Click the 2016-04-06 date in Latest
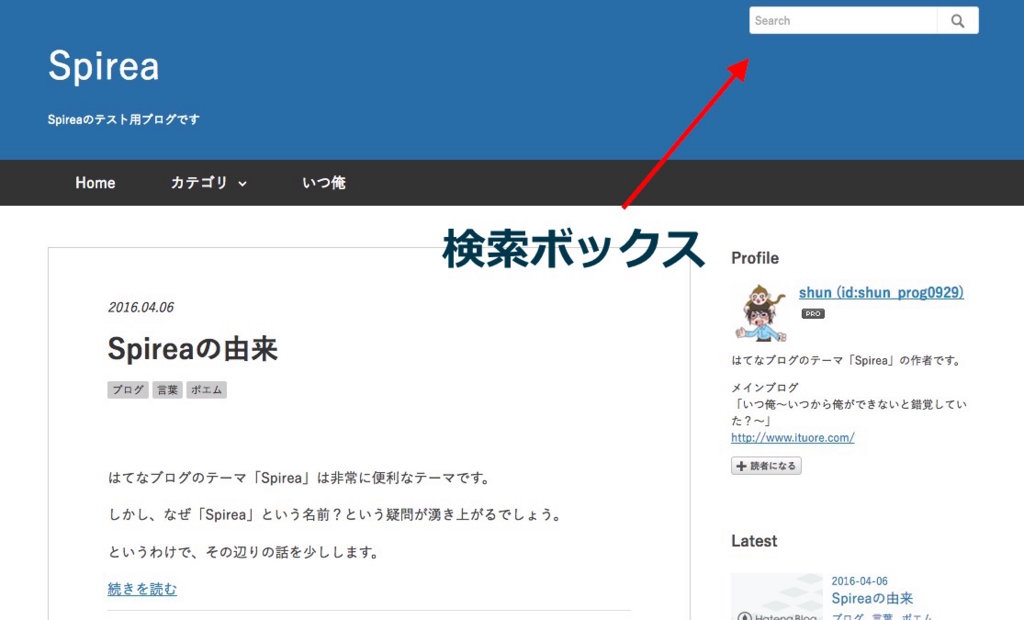The width and height of the screenshot is (1024, 620). (859, 581)
